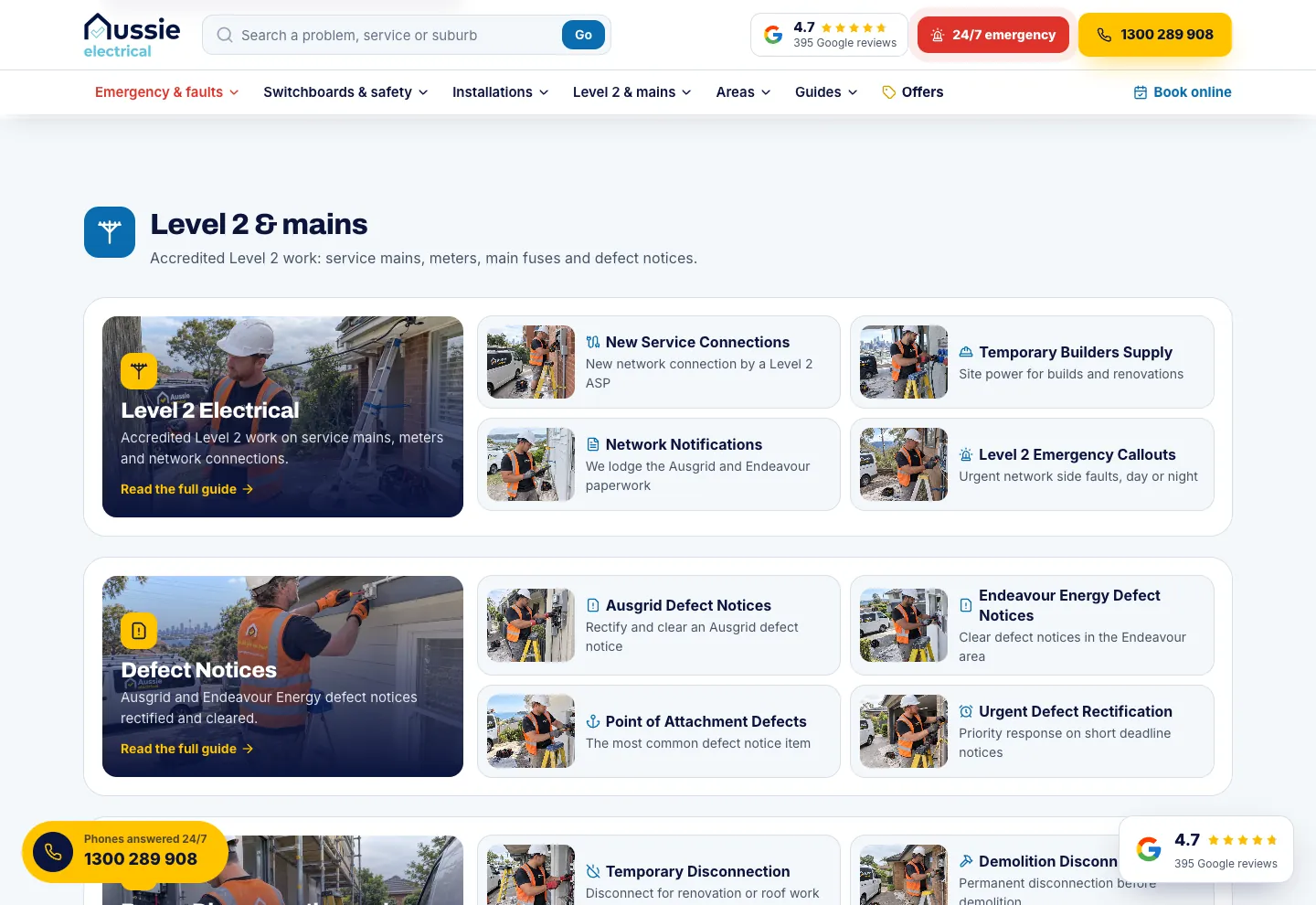Click the yellow pole icon on Level 2 Electrical card
Screen dimensions: 1316x905
point(139,371)
